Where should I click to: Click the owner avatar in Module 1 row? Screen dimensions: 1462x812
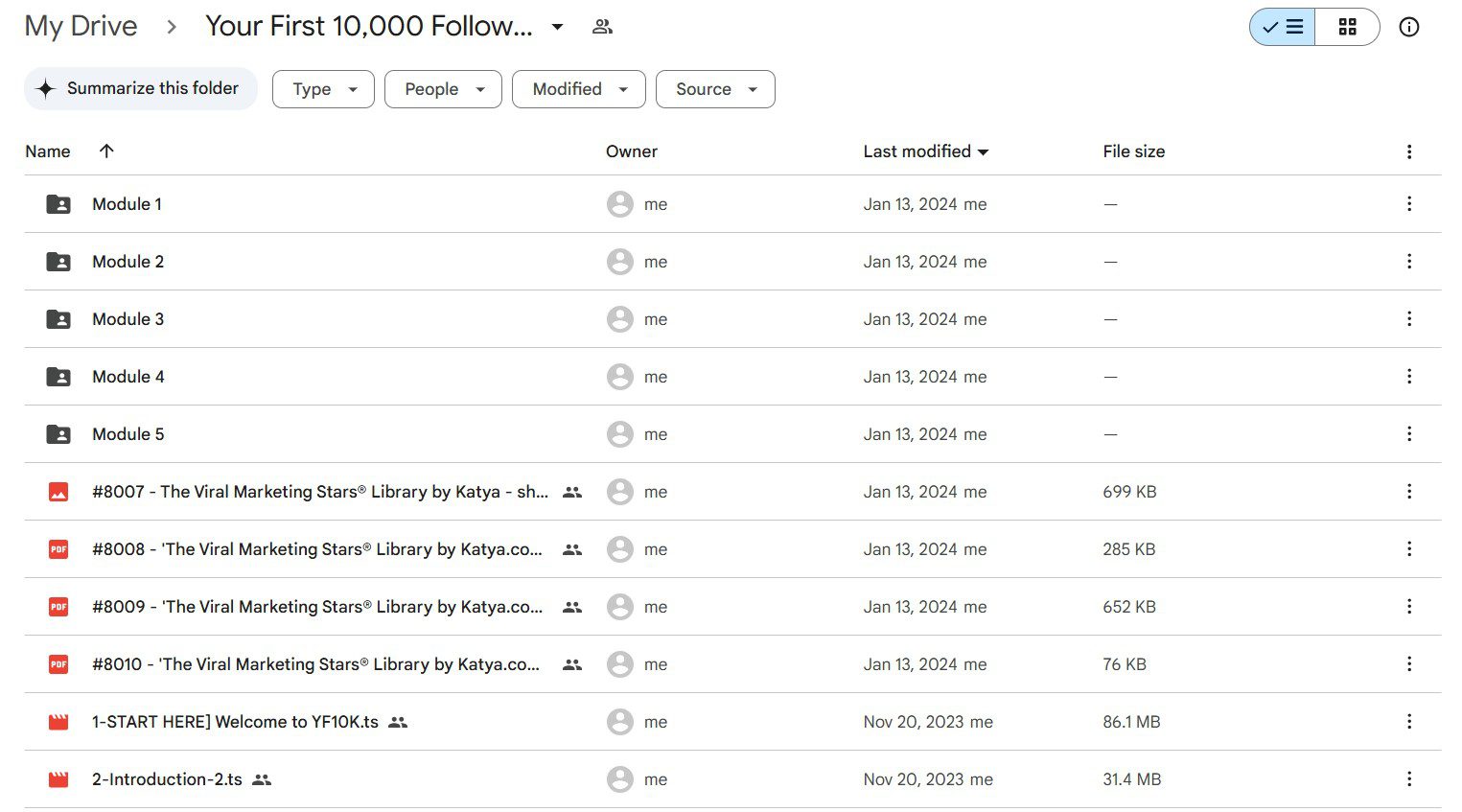pyautogui.click(x=620, y=204)
